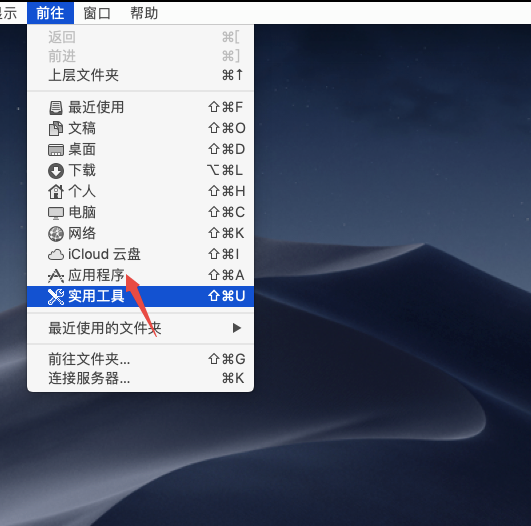Click the 个人 home house icon

tap(56, 192)
